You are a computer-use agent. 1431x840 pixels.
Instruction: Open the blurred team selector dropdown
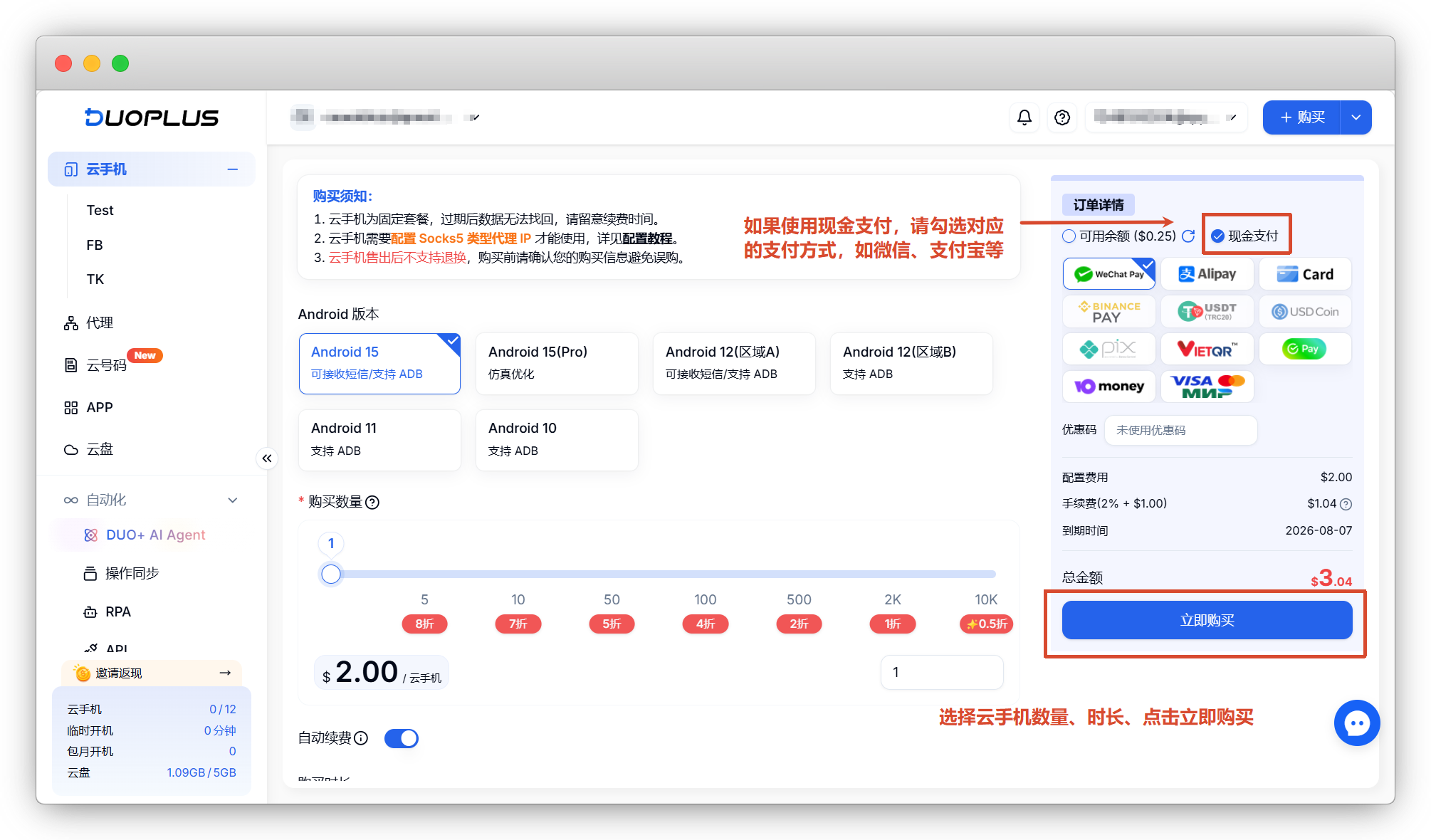pyautogui.click(x=385, y=117)
